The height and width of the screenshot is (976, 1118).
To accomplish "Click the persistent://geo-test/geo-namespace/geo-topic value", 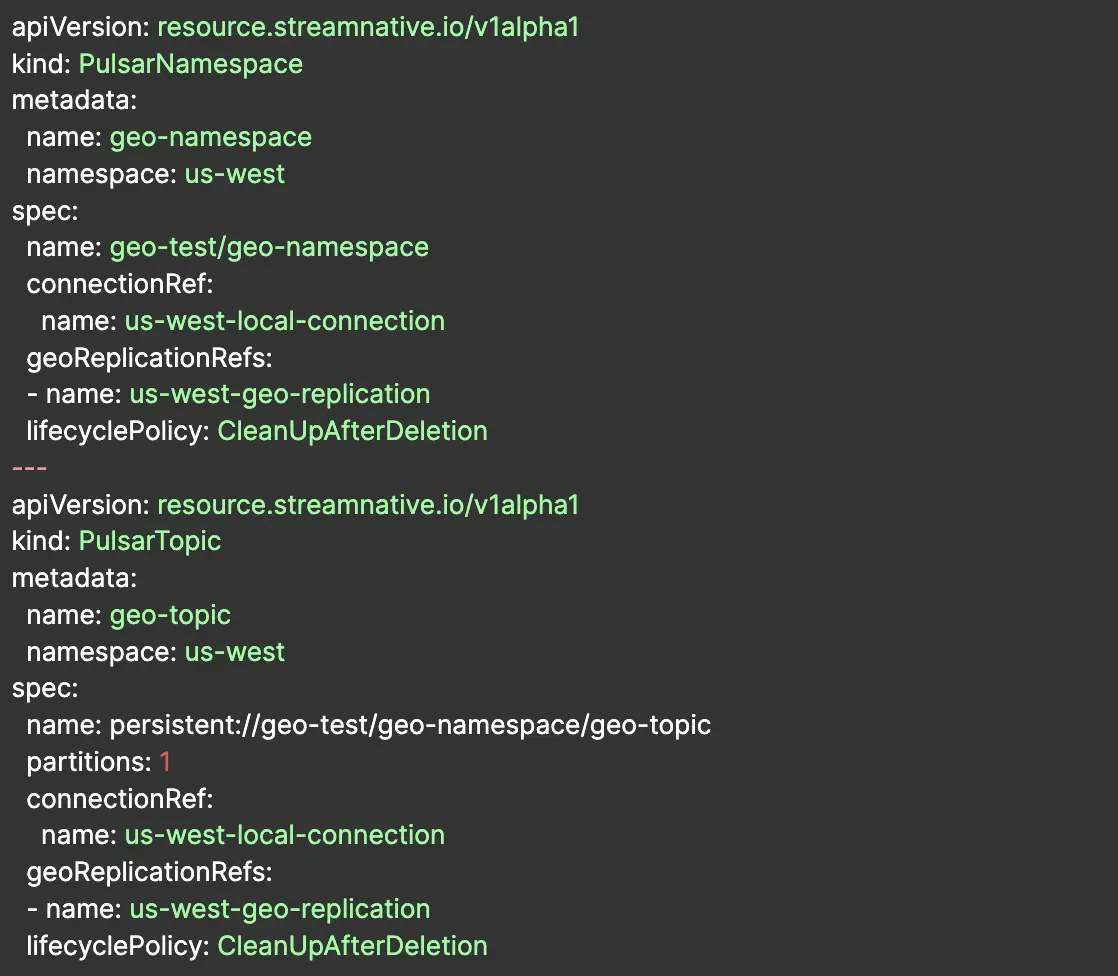I will (x=410, y=725).
